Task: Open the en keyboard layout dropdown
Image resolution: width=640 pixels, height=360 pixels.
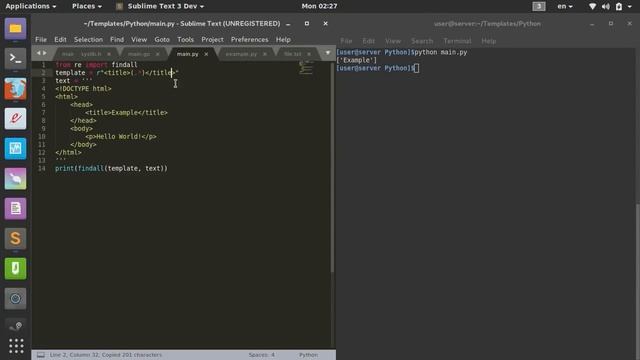Action: 565,6
